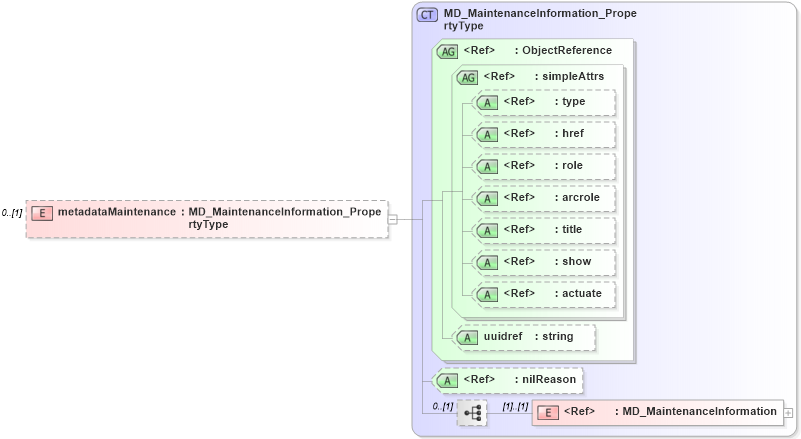Click the A icon of uuidref attribute

467,338
